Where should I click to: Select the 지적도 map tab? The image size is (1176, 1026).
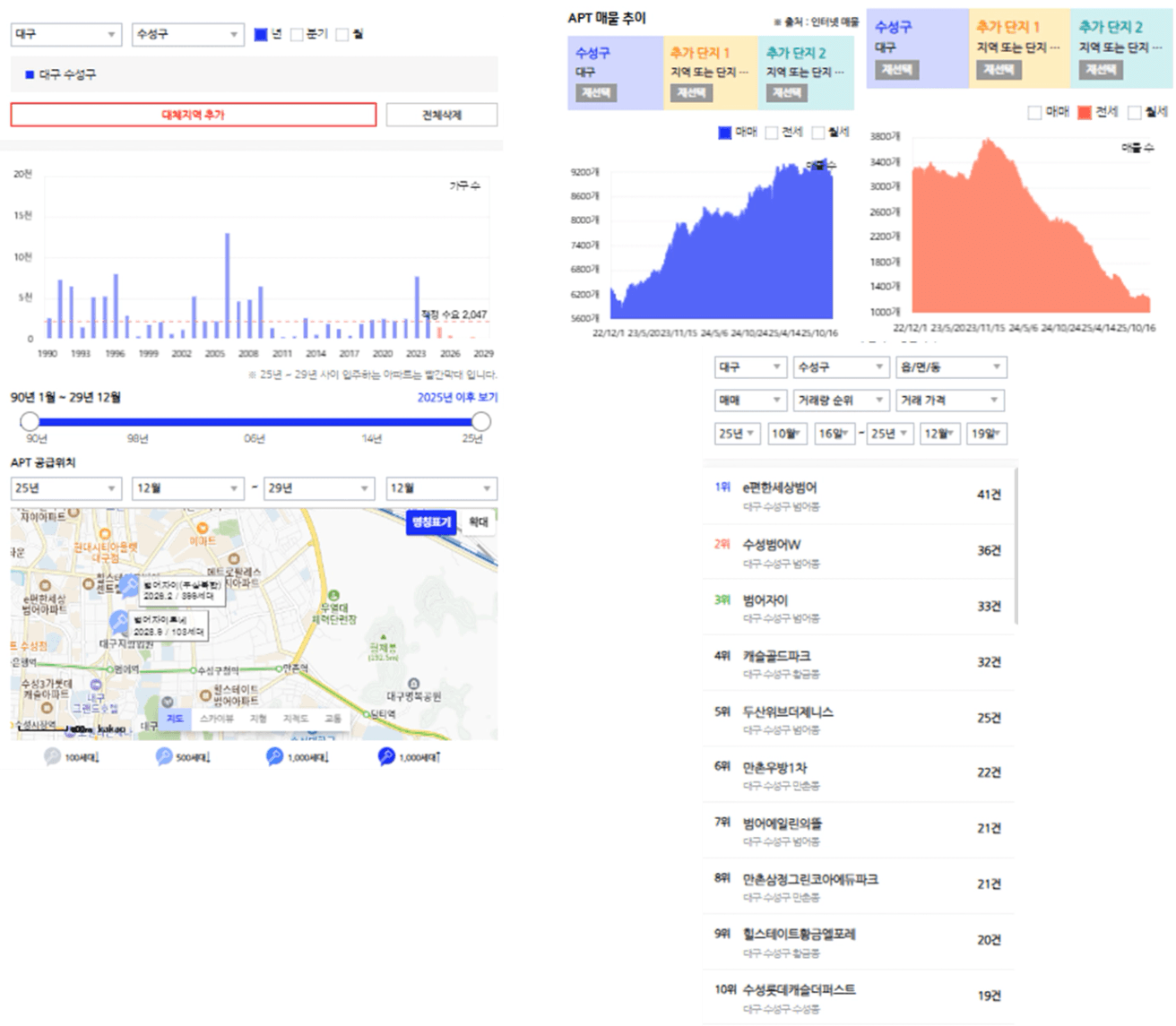[x=295, y=719]
